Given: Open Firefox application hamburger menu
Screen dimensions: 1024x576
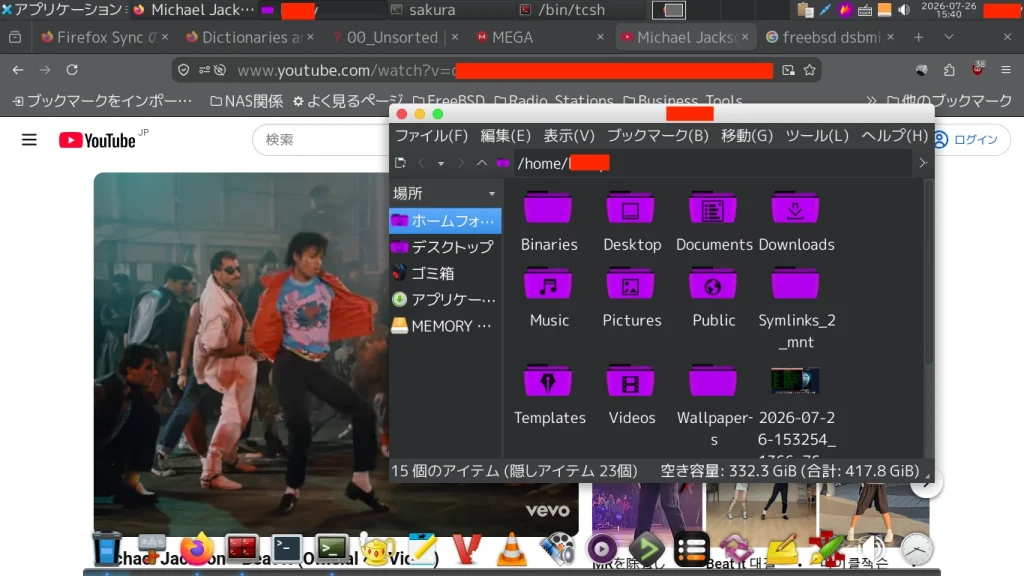Looking at the screenshot, I should coord(1006,70).
